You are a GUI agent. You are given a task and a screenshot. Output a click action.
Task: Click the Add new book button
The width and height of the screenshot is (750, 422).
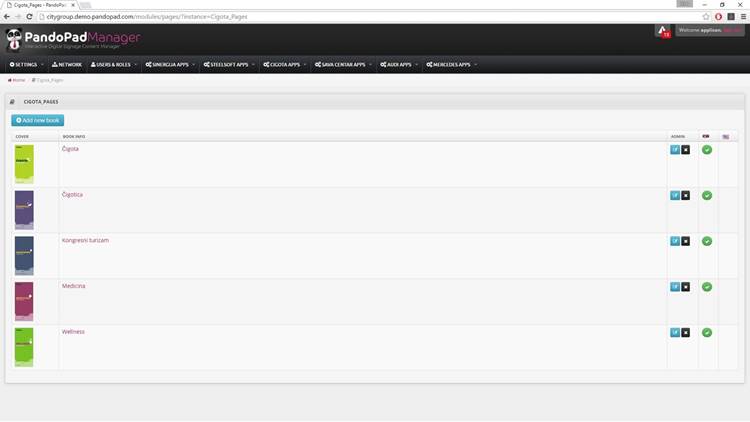pyautogui.click(x=38, y=120)
